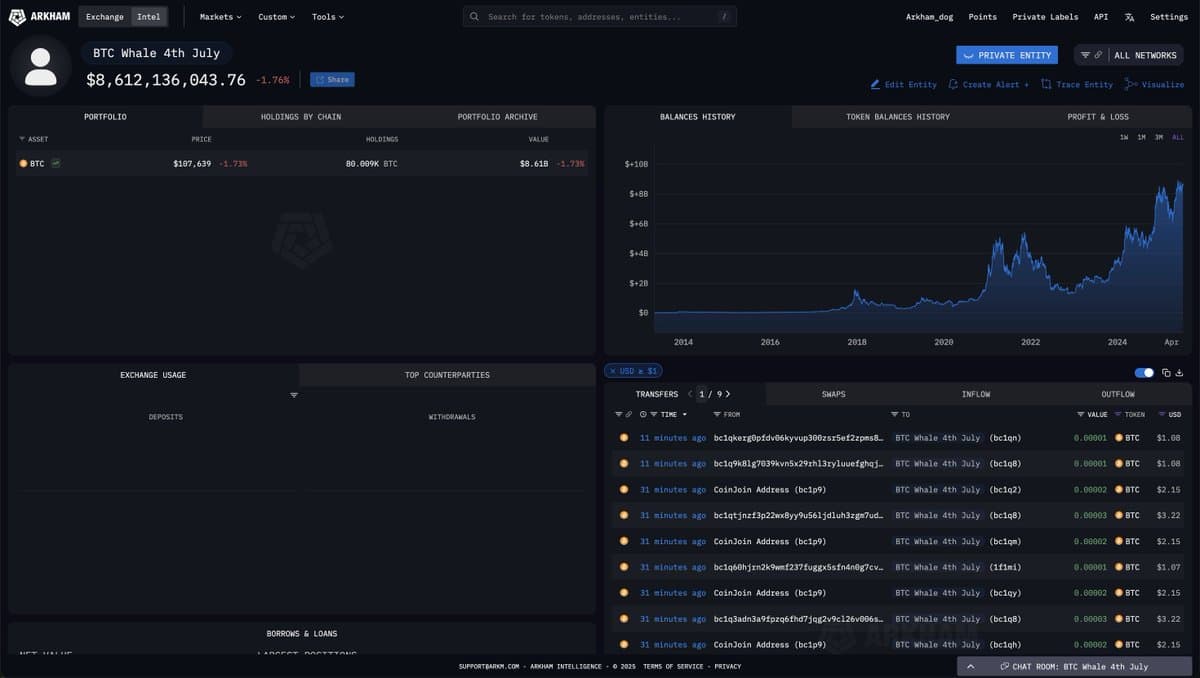This screenshot has height=678, width=1200.
Task: Expand the Tools dropdown menu
Action: click(x=327, y=17)
